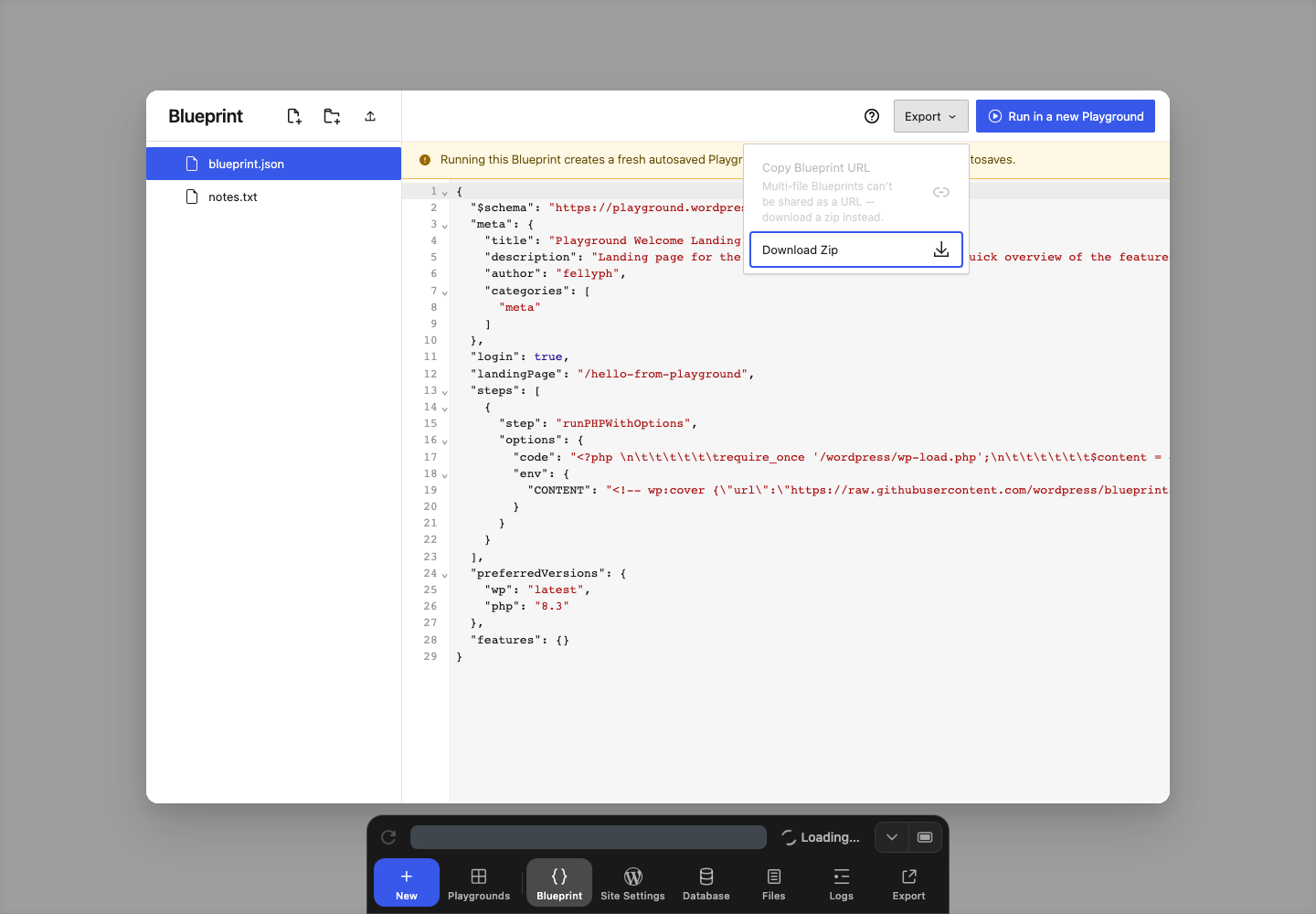Collapse the options block on line 16
Screen dimensions: 1316x914
(x=445, y=441)
